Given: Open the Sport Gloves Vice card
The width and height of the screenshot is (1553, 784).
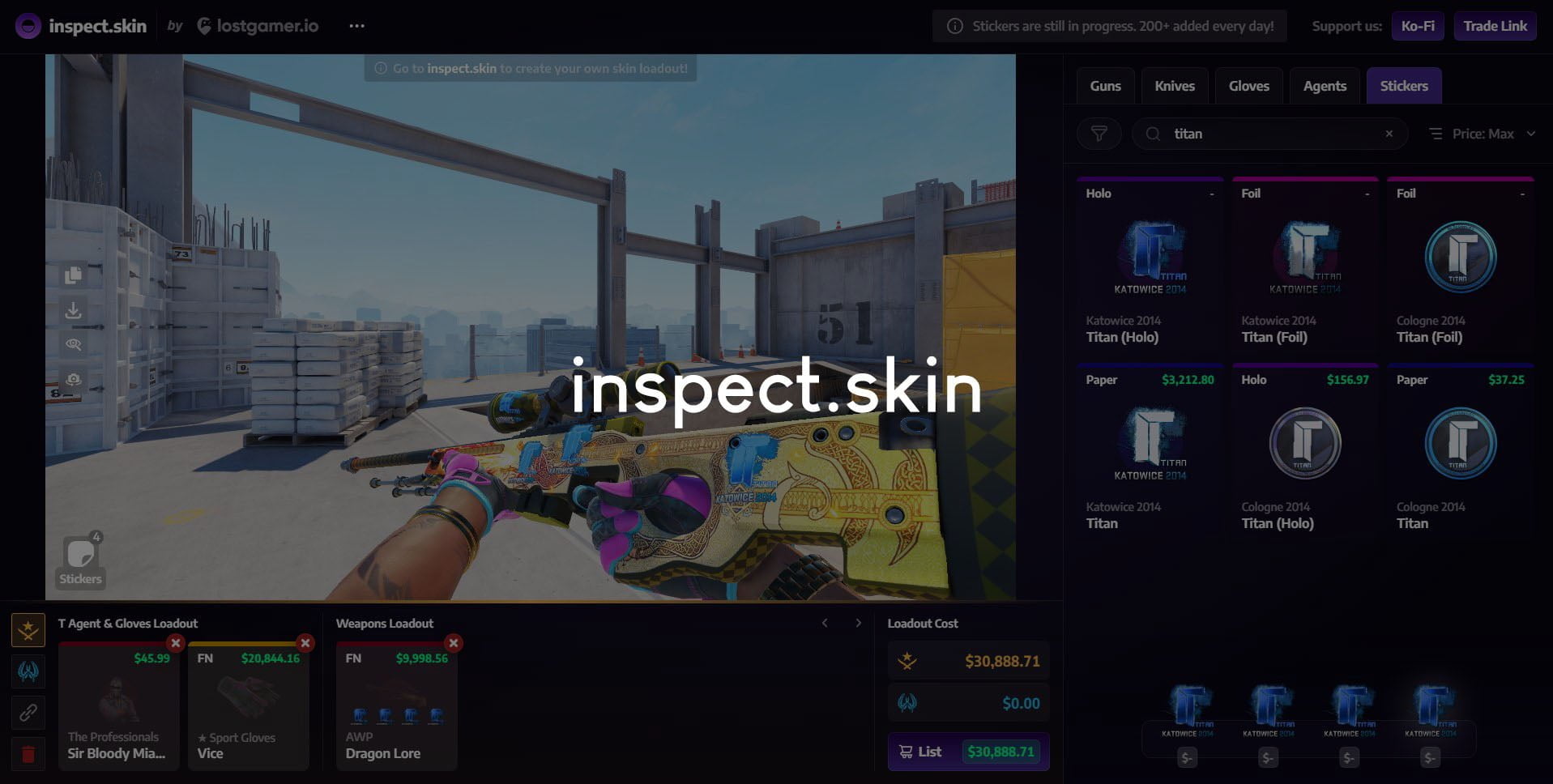Looking at the screenshot, I should click(249, 706).
